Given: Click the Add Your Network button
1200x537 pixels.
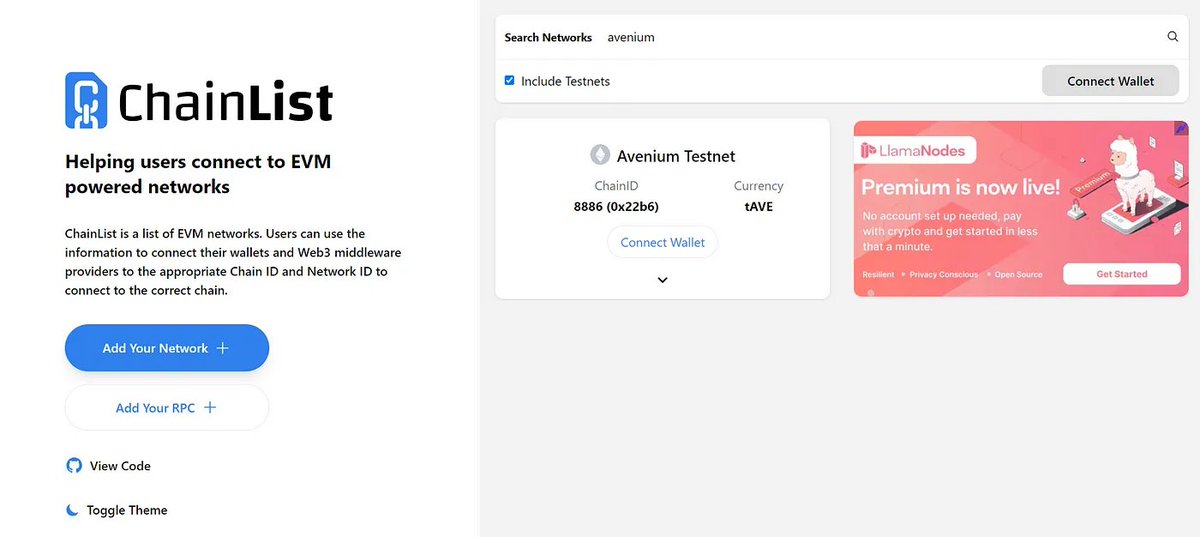Looking at the screenshot, I should [x=167, y=348].
